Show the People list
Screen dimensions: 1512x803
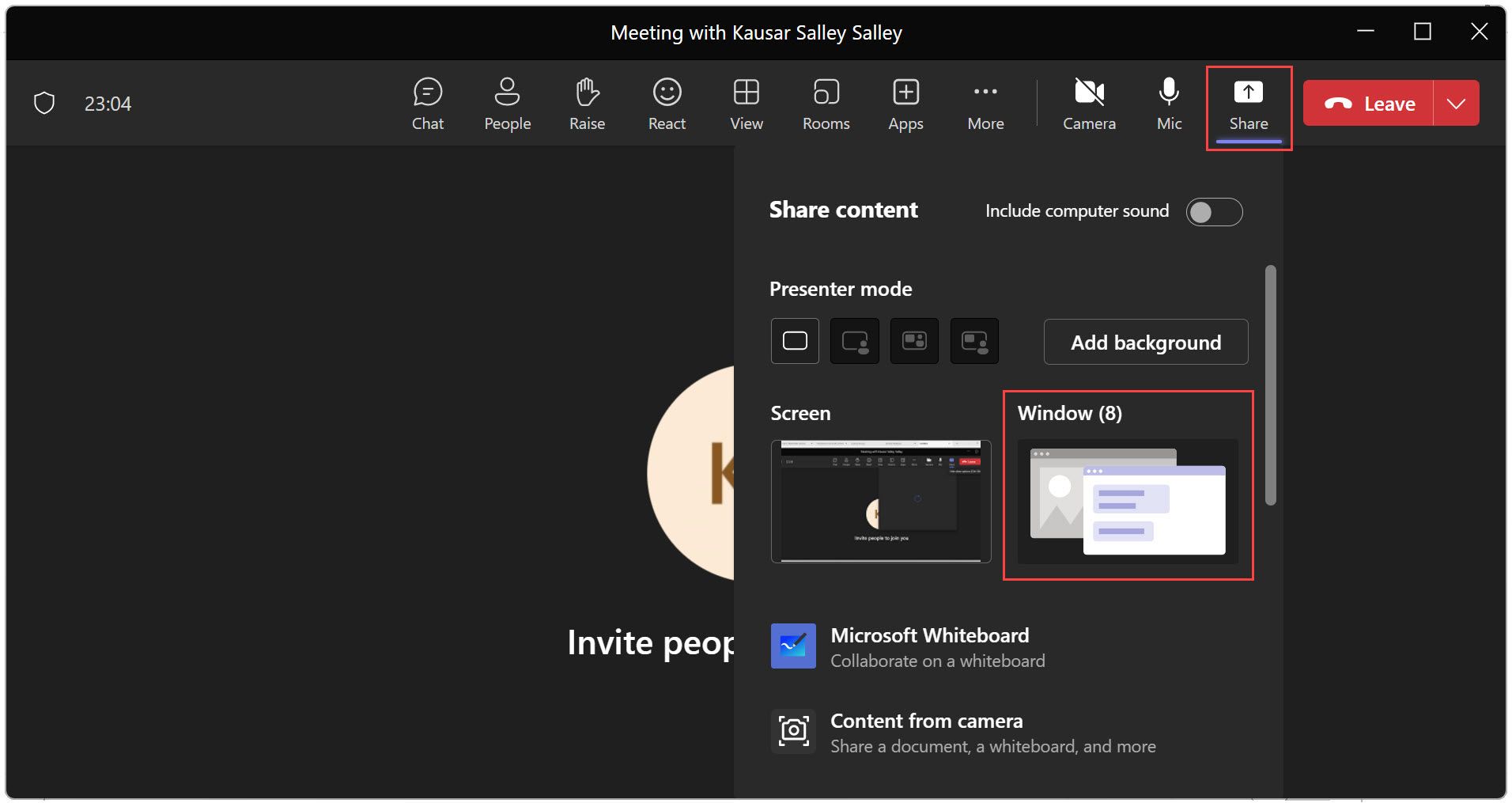pyautogui.click(x=507, y=103)
